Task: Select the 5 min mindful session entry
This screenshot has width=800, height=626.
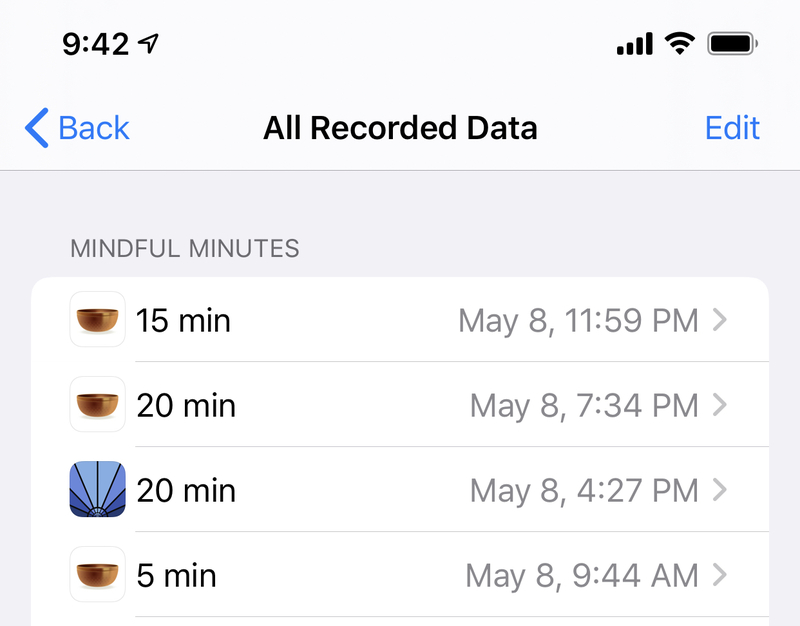Action: point(400,574)
